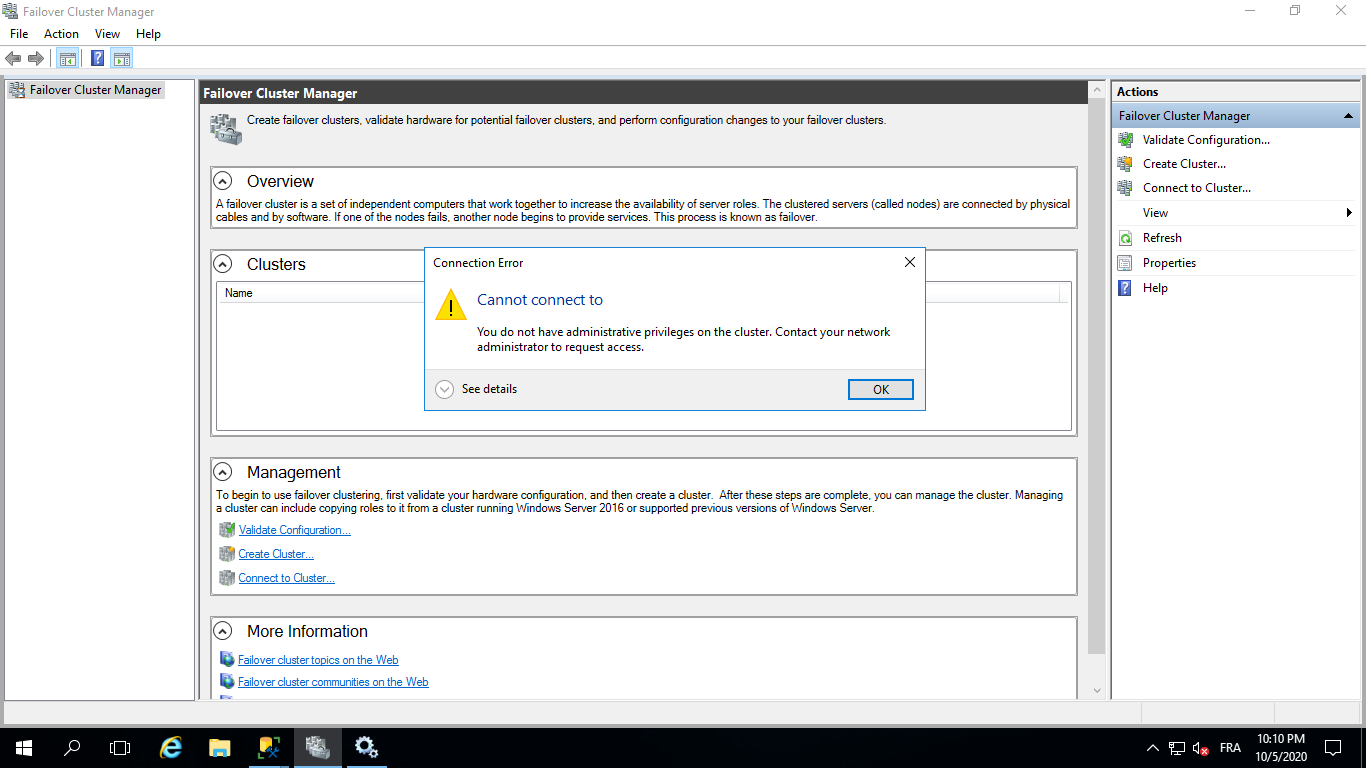
Task: Click the FRA input language indicator
Action: (1230, 748)
